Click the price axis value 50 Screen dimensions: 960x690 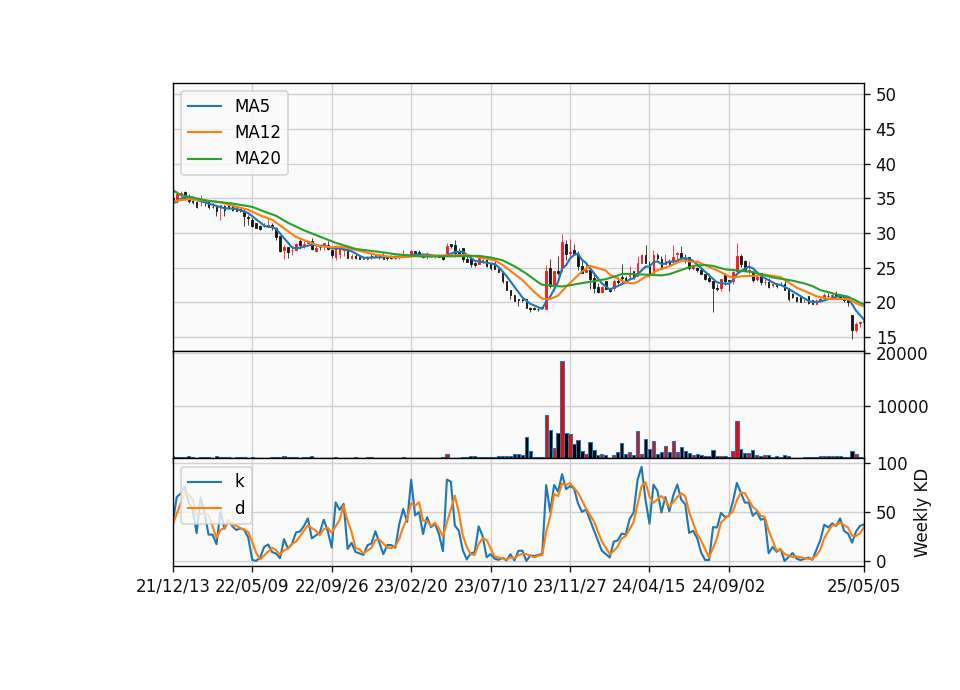pos(885,95)
